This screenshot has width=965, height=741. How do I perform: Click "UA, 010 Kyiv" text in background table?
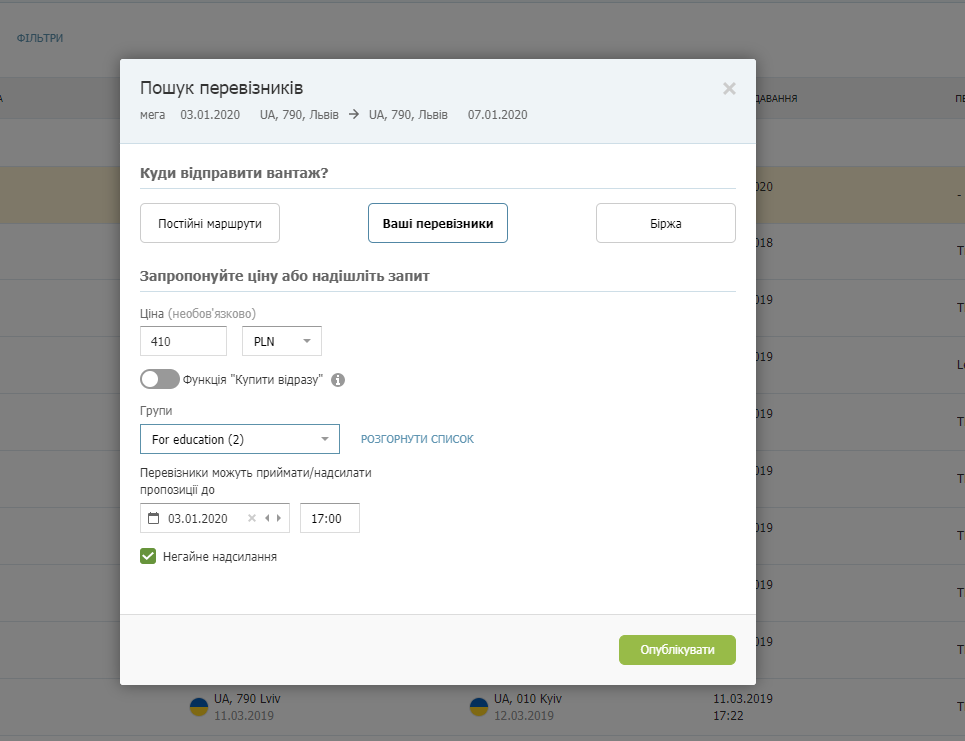(x=527, y=699)
